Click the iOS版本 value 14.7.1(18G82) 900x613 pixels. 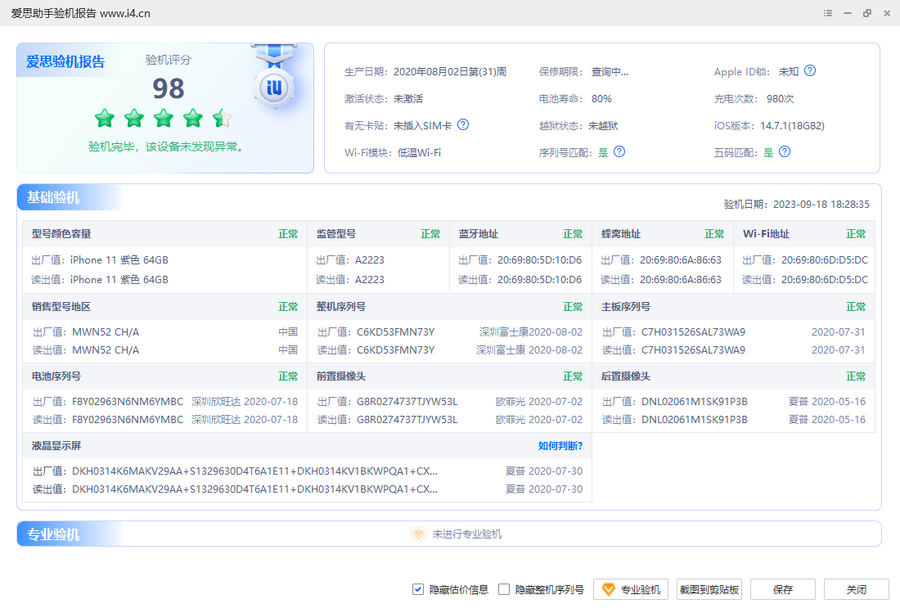792,126
